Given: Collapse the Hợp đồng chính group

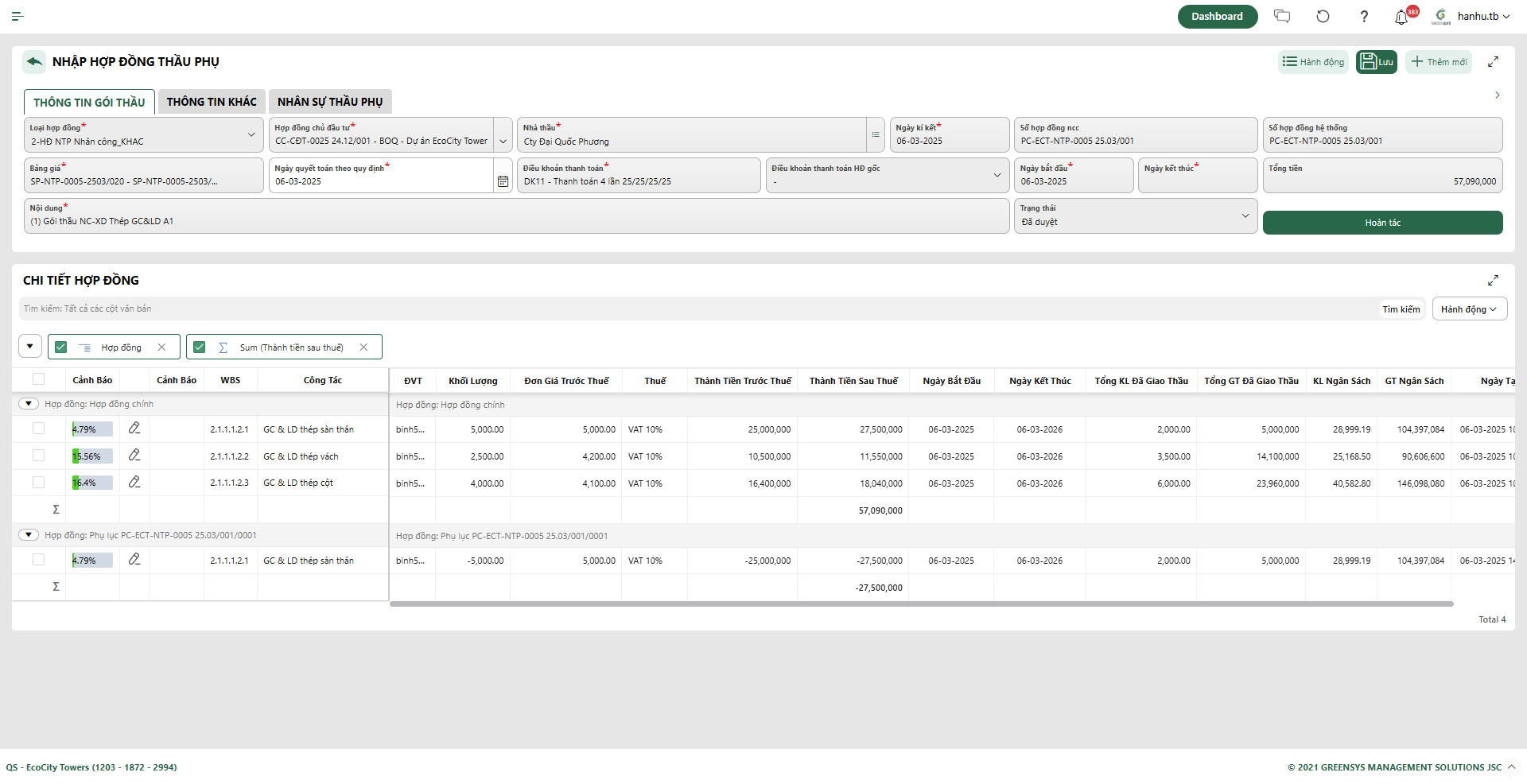Looking at the screenshot, I should 29,404.
